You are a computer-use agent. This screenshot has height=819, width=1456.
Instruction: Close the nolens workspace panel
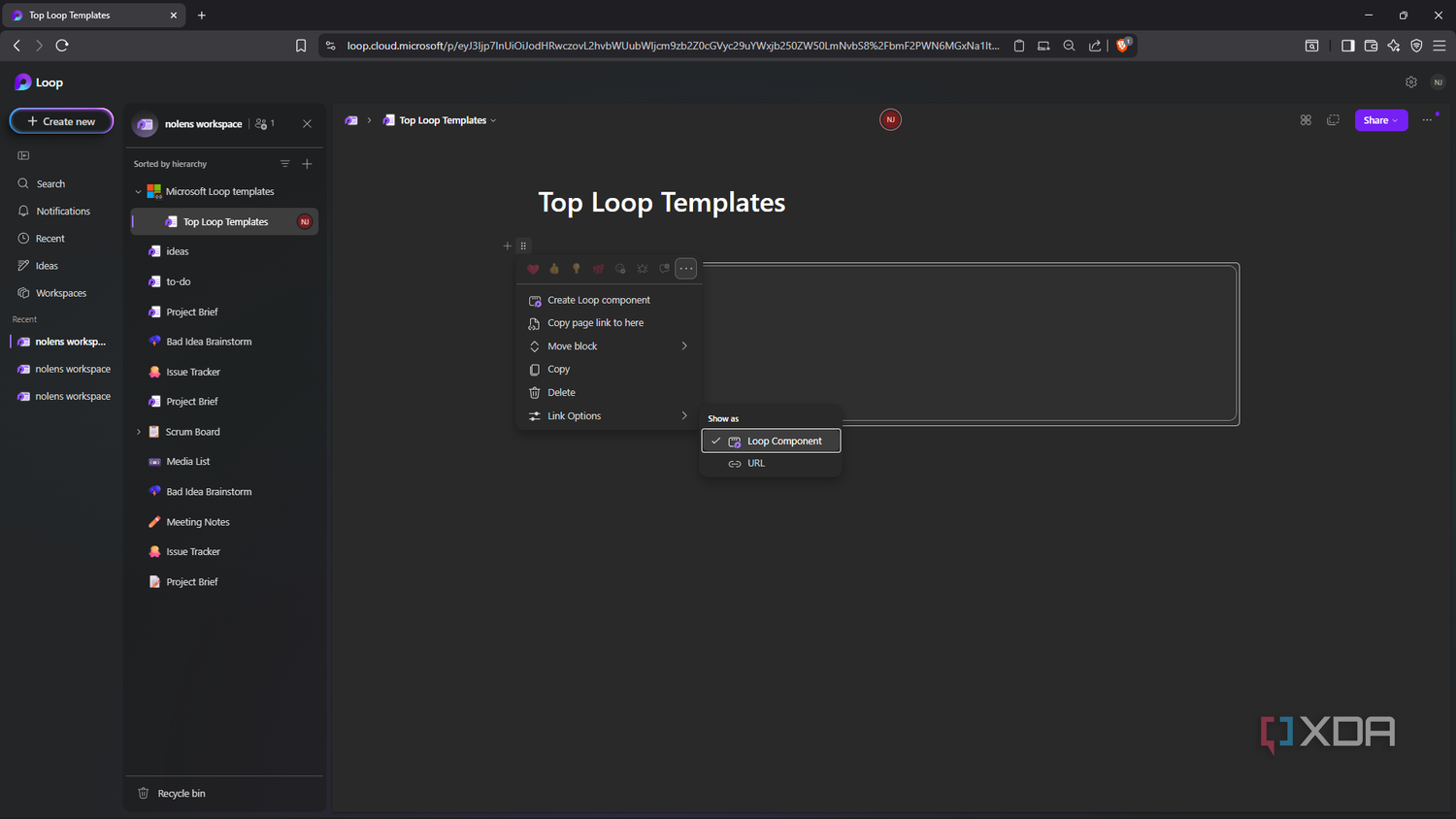click(x=307, y=123)
